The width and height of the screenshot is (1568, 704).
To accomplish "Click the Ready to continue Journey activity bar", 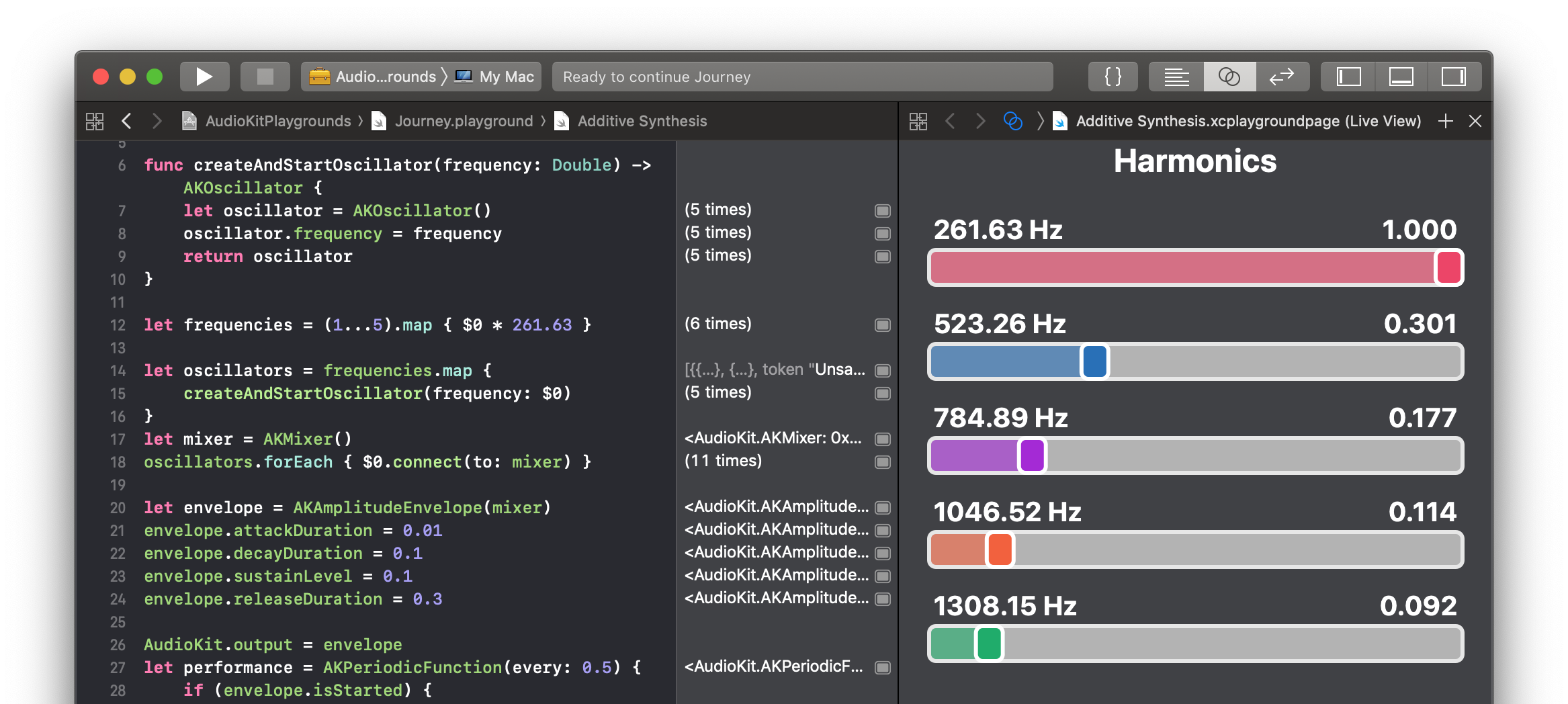I will point(802,76).
